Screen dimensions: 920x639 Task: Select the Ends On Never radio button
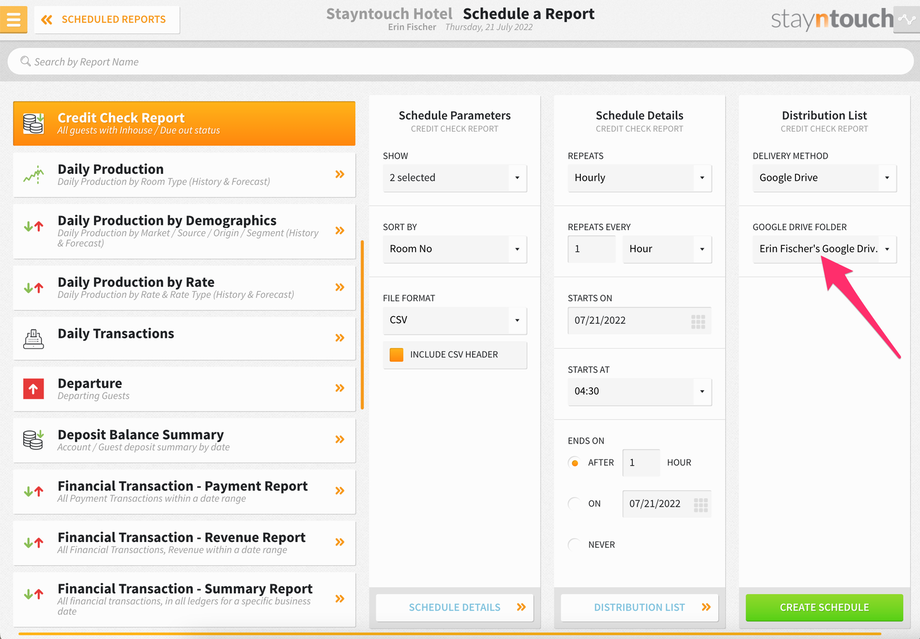click(x=574, y=545)
